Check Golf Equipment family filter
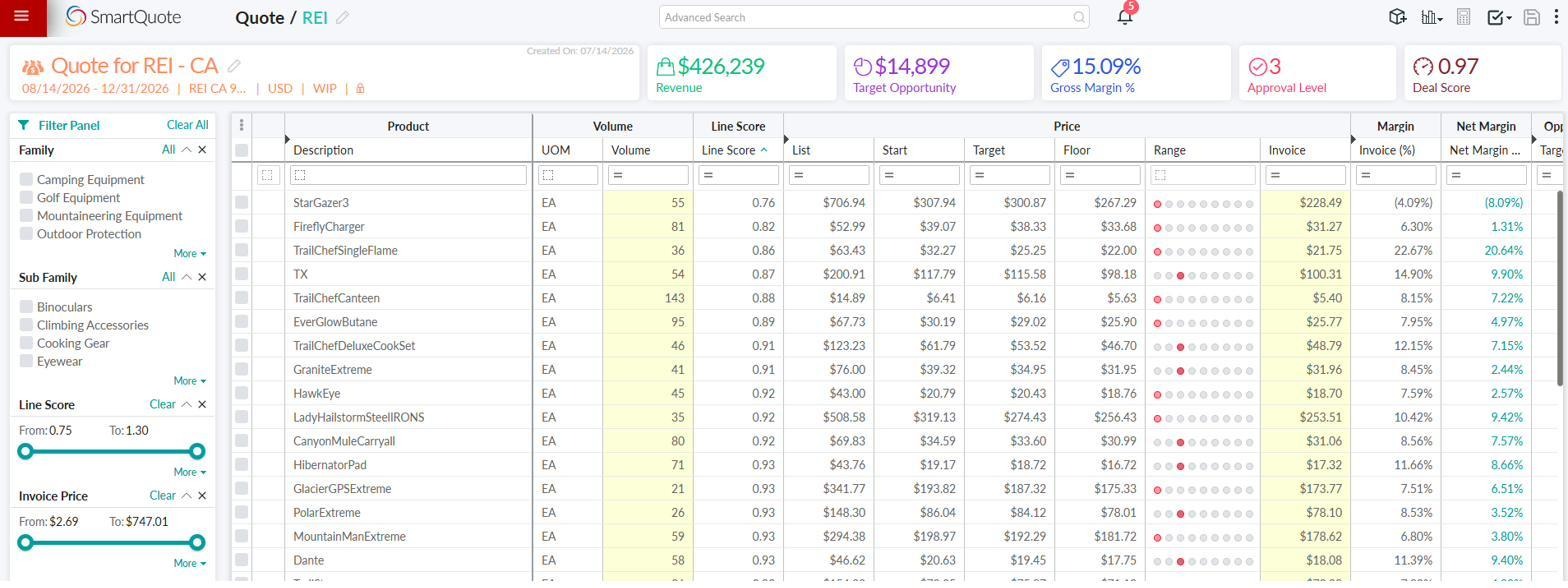The width and height of the screenshot is (1568, 588). pos(26,197)
